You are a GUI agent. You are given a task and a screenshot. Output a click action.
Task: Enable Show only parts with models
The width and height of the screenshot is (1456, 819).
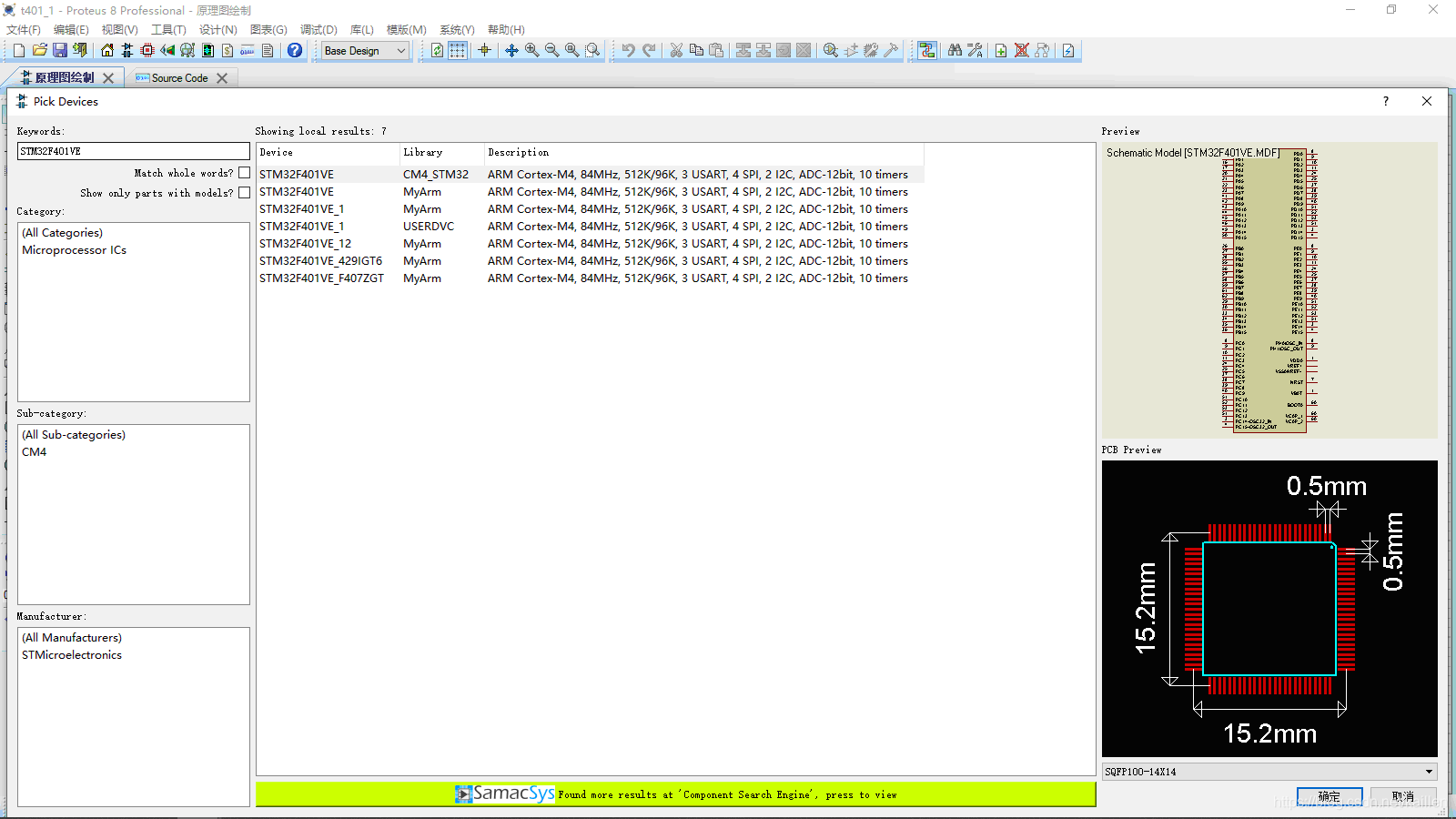244,192
